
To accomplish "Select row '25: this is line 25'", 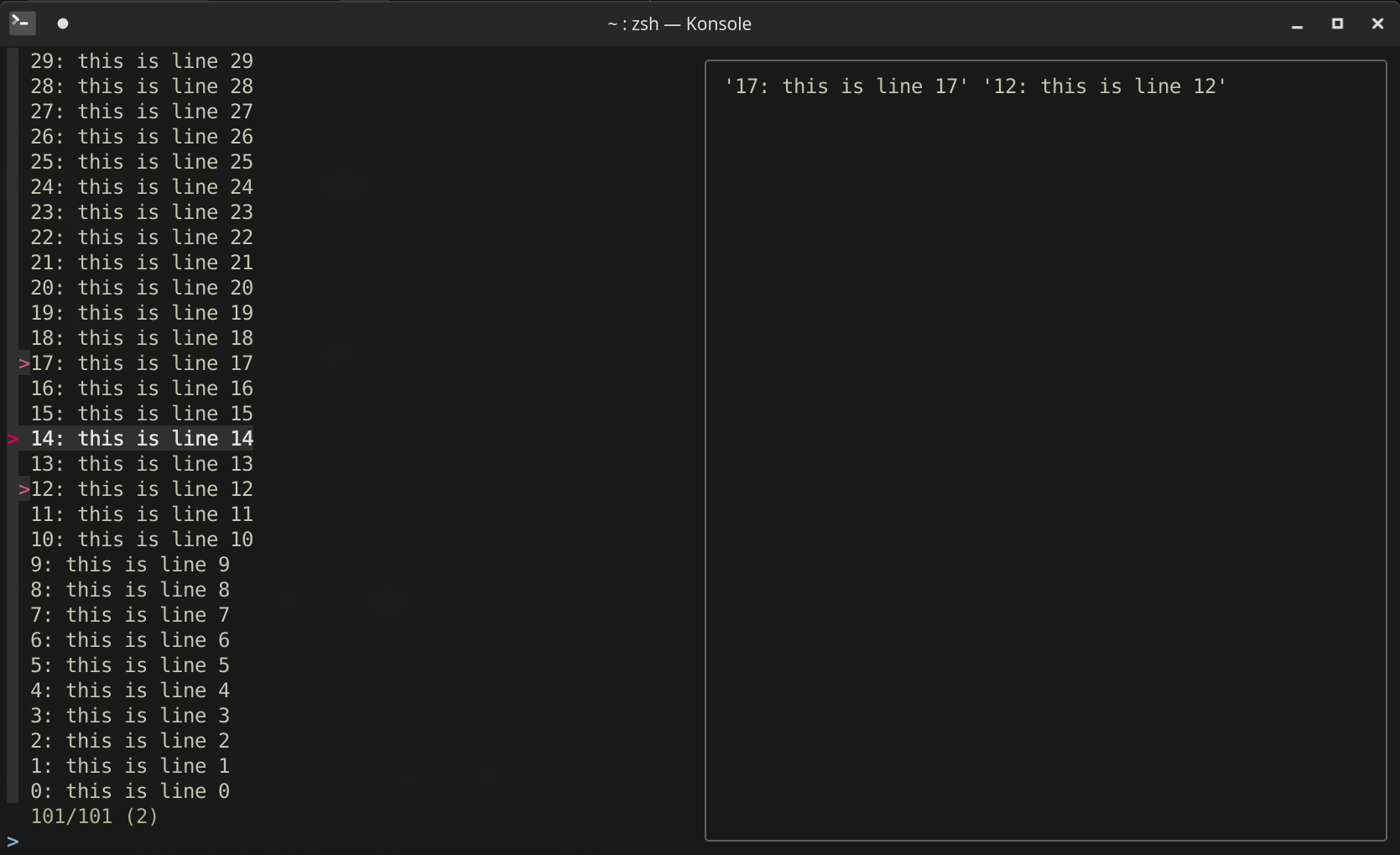I will click(x=142, y=162).
